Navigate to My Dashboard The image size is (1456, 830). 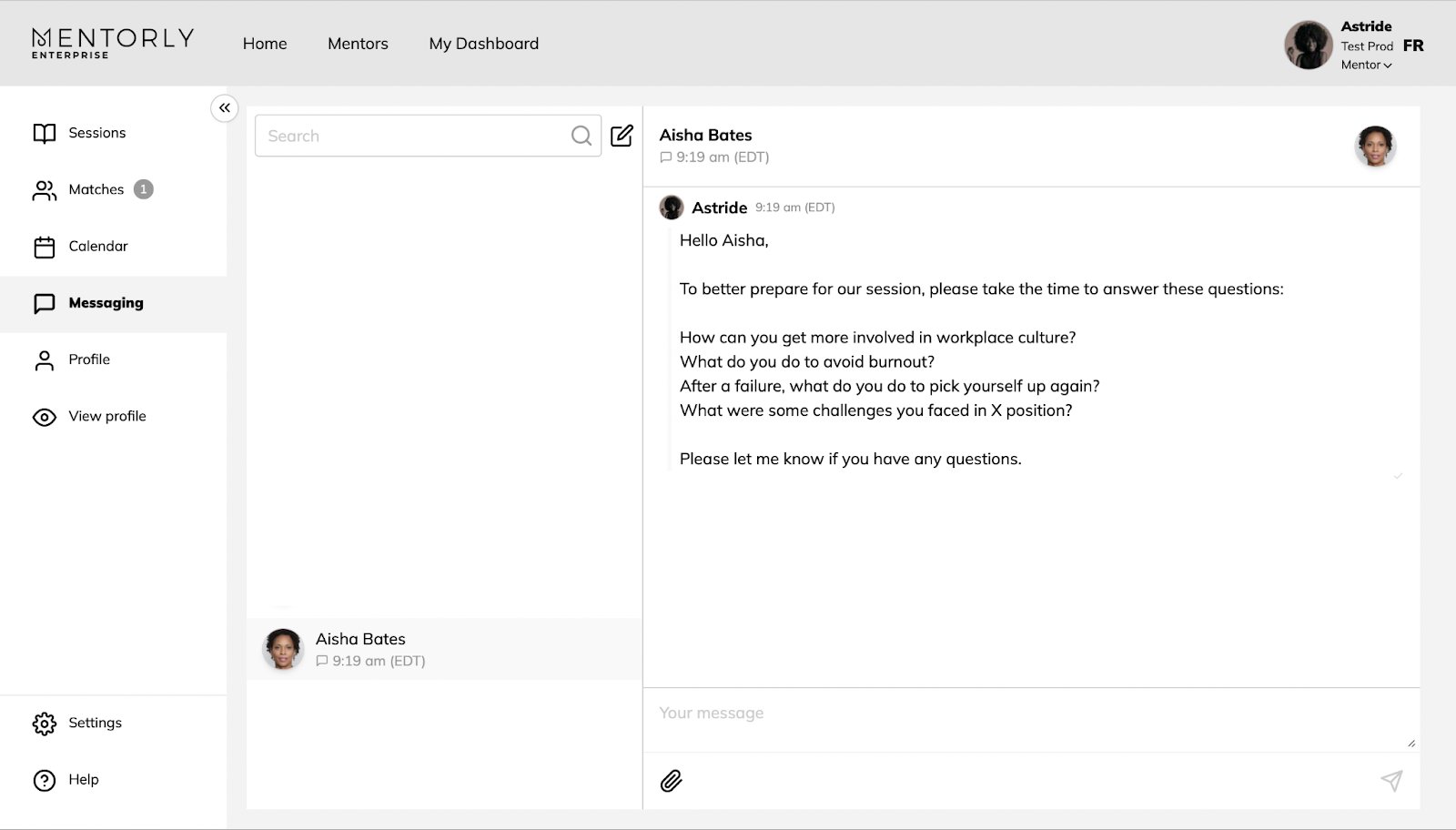tap(483, 44)
